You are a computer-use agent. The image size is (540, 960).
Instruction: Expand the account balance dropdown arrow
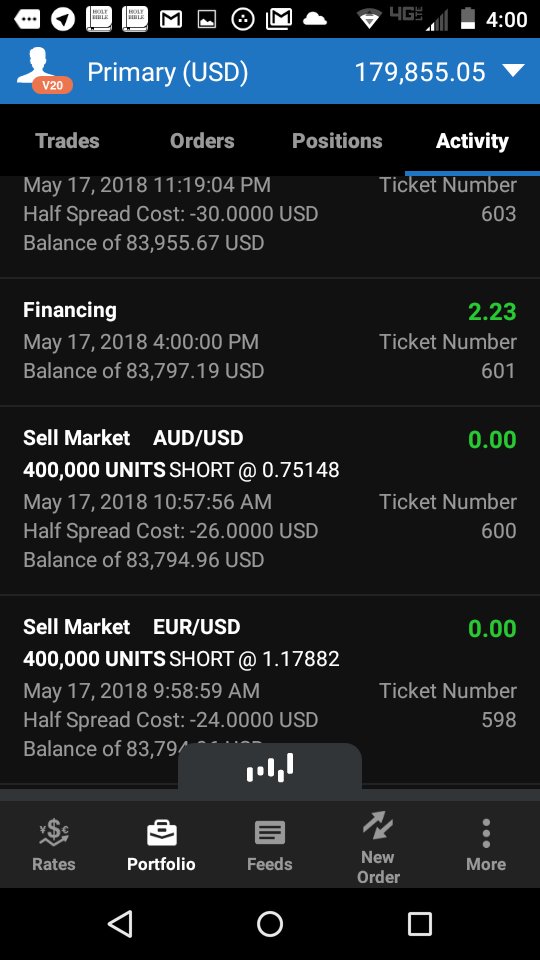pyautogui.click(x=513, y=70)
